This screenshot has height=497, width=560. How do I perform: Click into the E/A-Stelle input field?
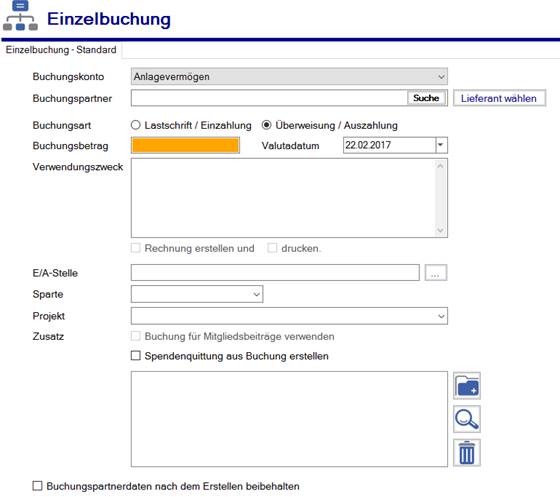(275, 273)
